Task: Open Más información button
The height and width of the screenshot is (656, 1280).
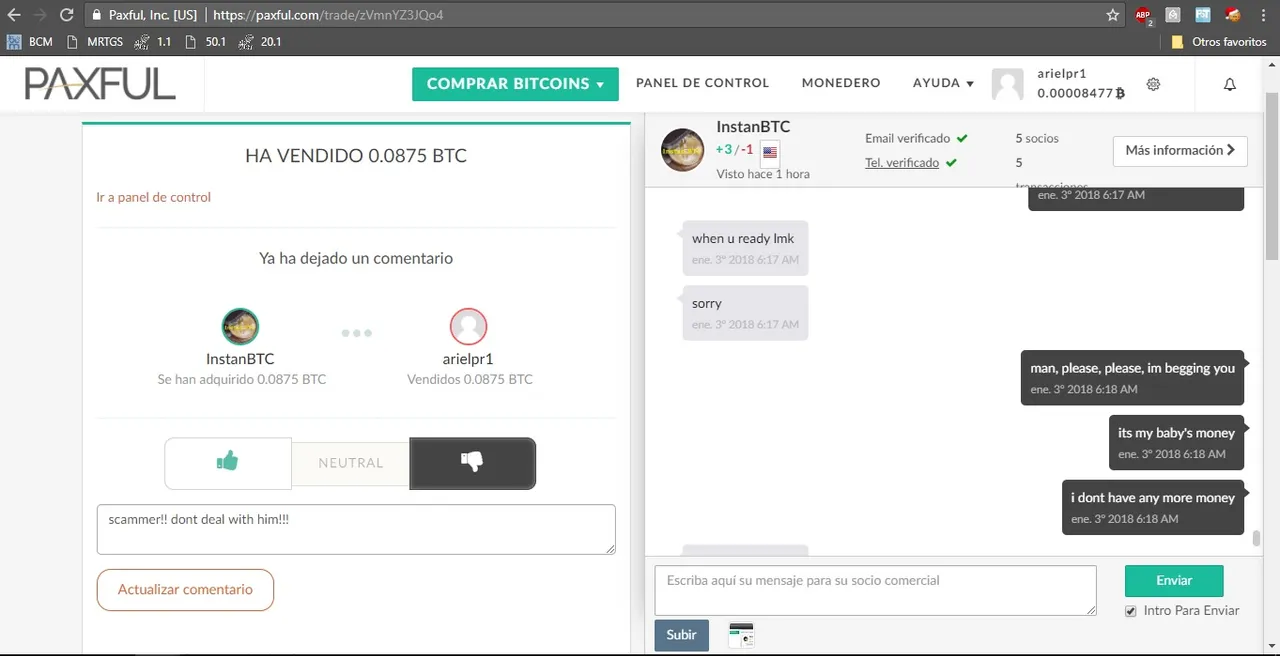Action: 1180,151
